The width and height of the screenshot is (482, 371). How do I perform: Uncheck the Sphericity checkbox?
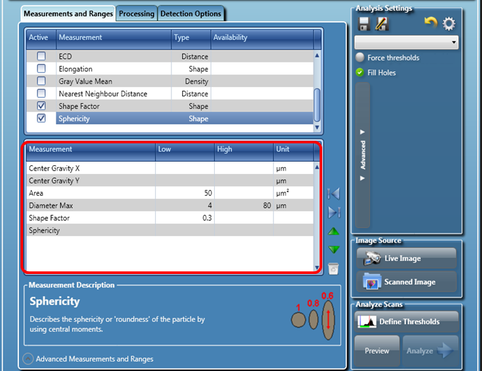tap(41, 118)
